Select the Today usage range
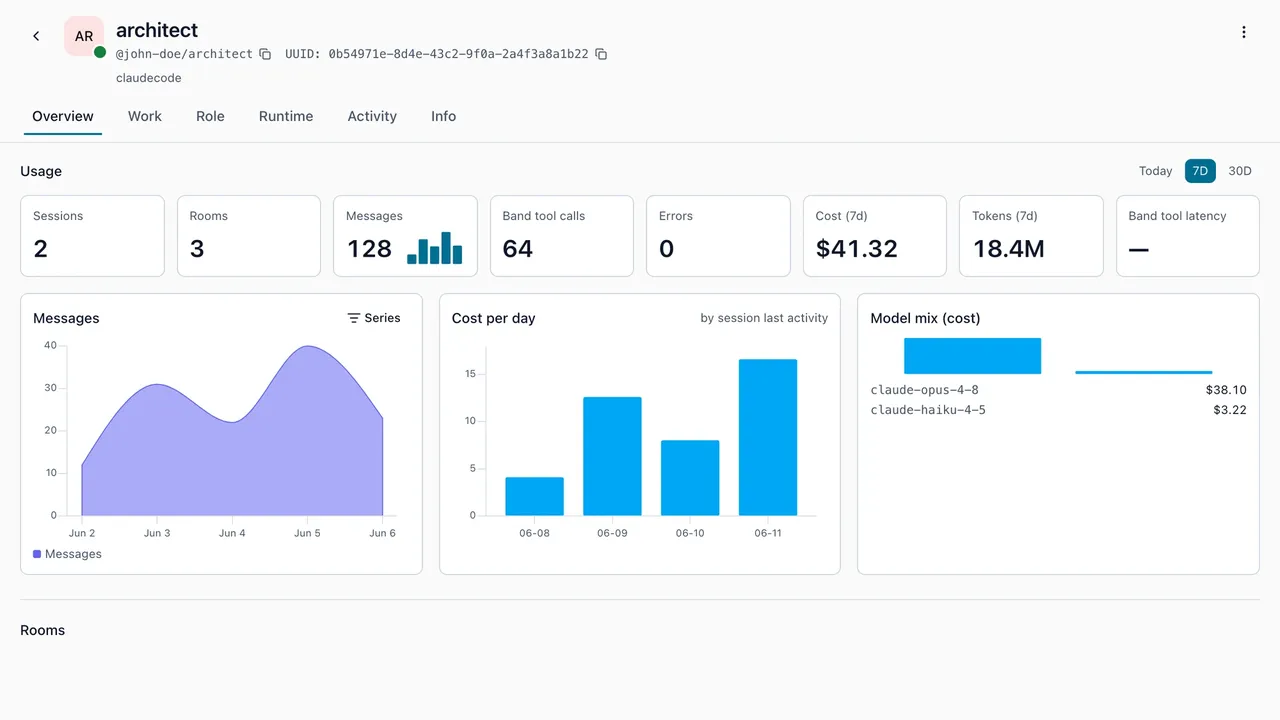Viewport: 1280px width, 720px height. coord(1155,171)
